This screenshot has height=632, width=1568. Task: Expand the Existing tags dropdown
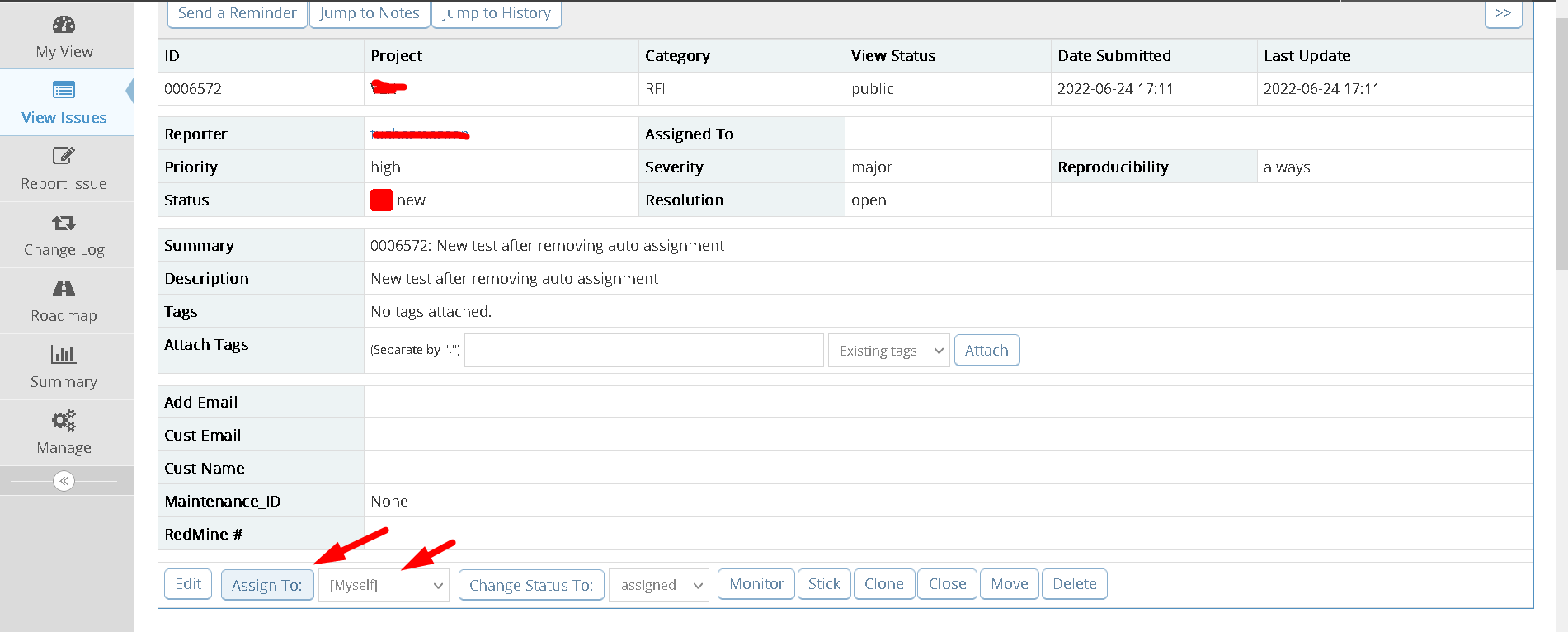[888, 351]
